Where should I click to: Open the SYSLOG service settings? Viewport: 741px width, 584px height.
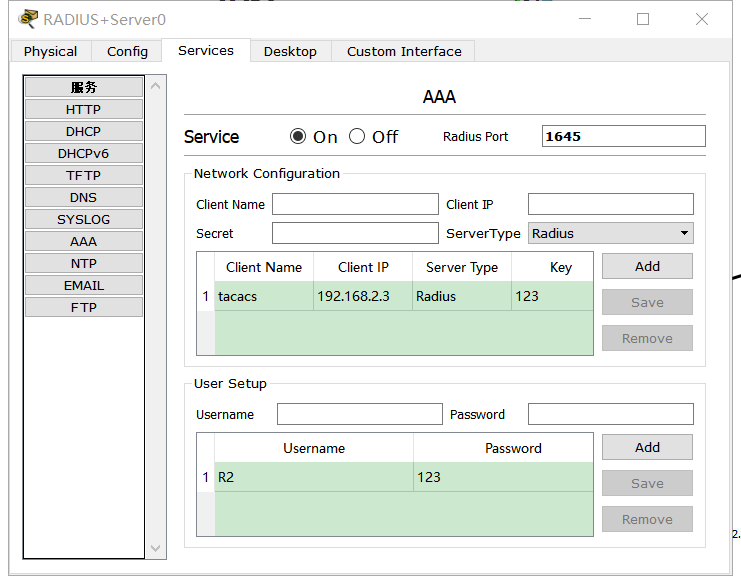[x=84, y=219]
